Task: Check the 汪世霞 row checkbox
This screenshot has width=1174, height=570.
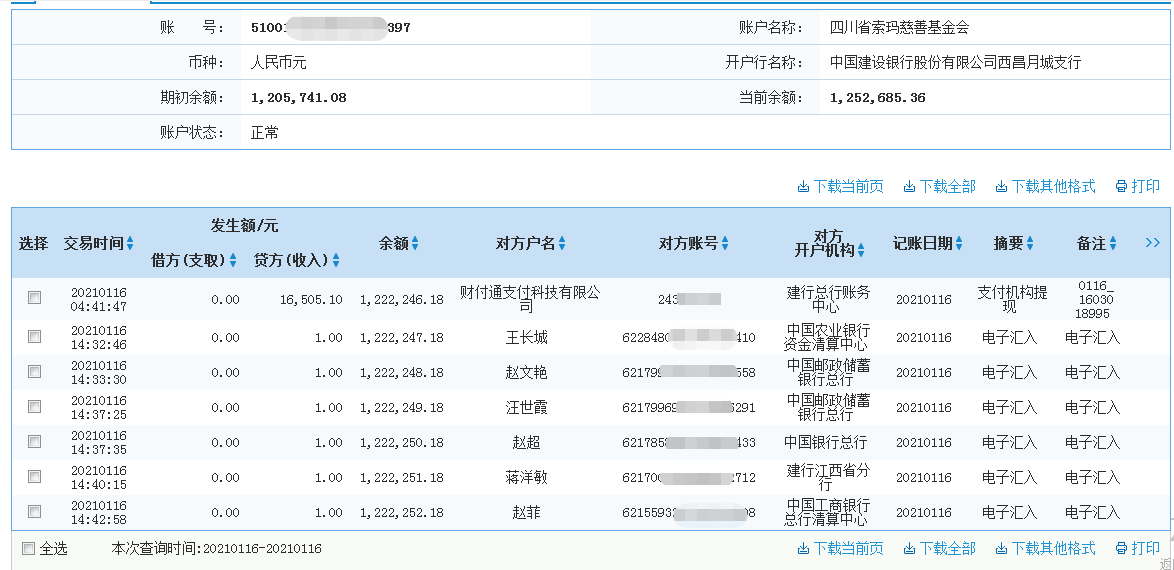Action: tap(34, 407)
